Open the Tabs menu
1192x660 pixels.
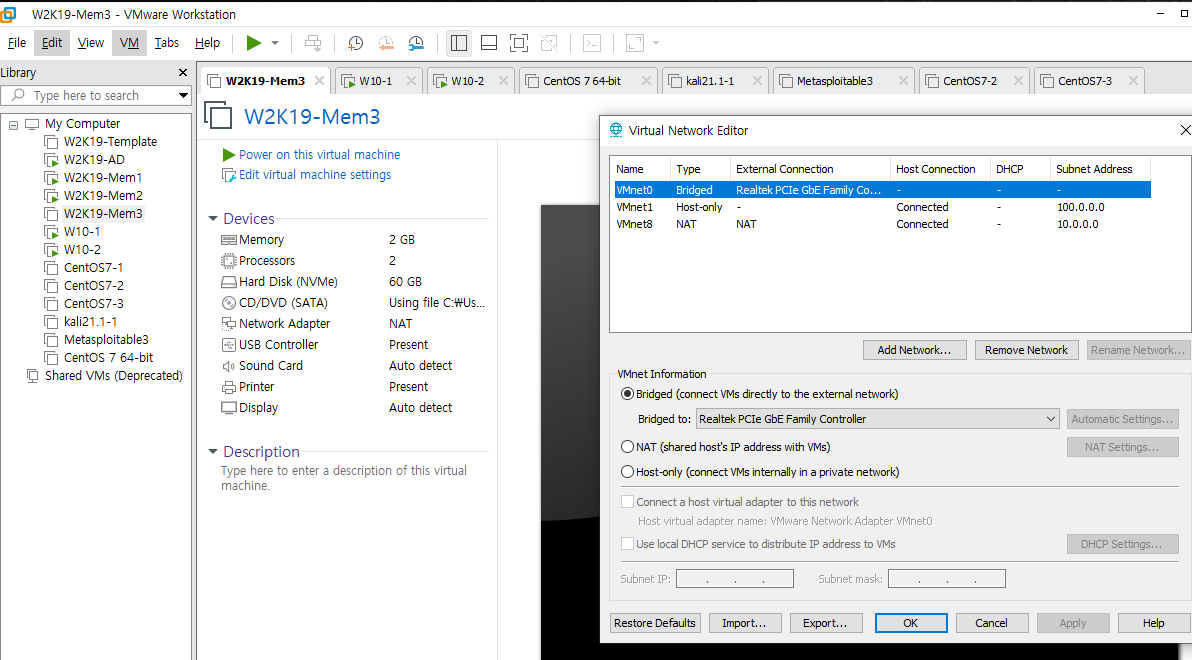point(166,43)
